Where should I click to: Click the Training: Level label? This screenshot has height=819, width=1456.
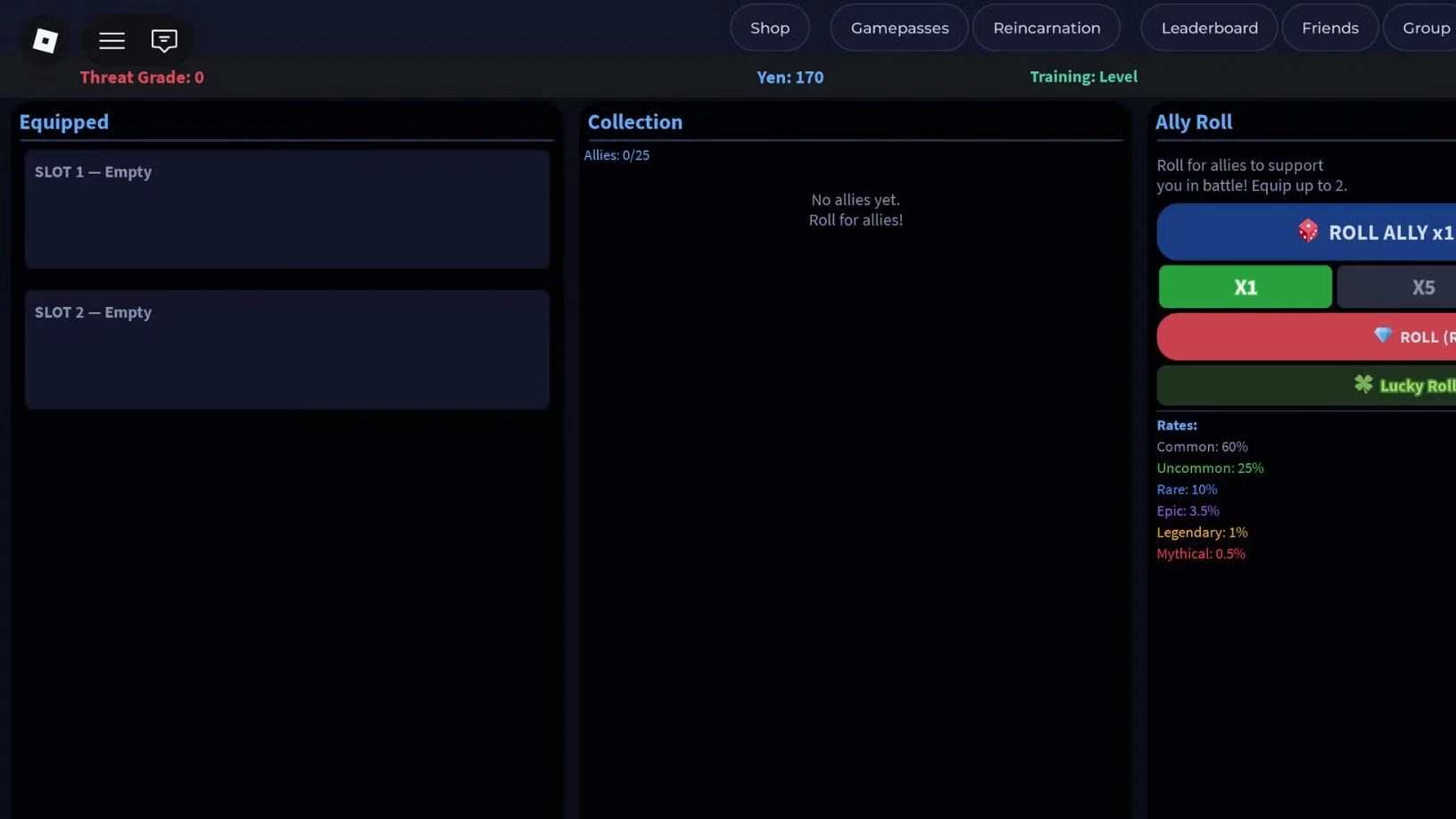pos(1084,77)
